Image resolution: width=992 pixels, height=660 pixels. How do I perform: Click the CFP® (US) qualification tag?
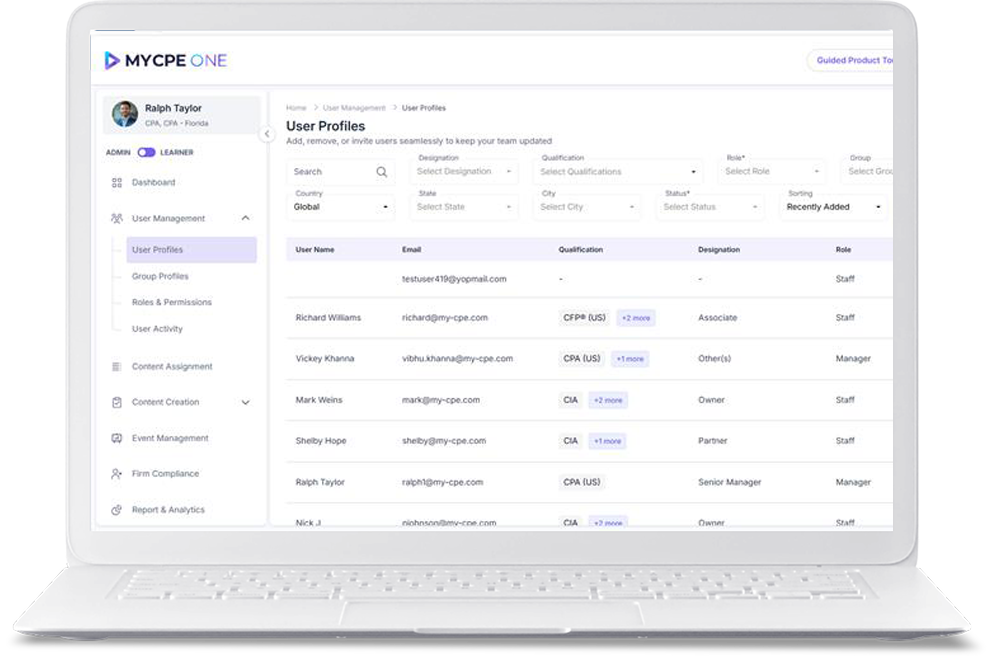click(x=585, y=318)
